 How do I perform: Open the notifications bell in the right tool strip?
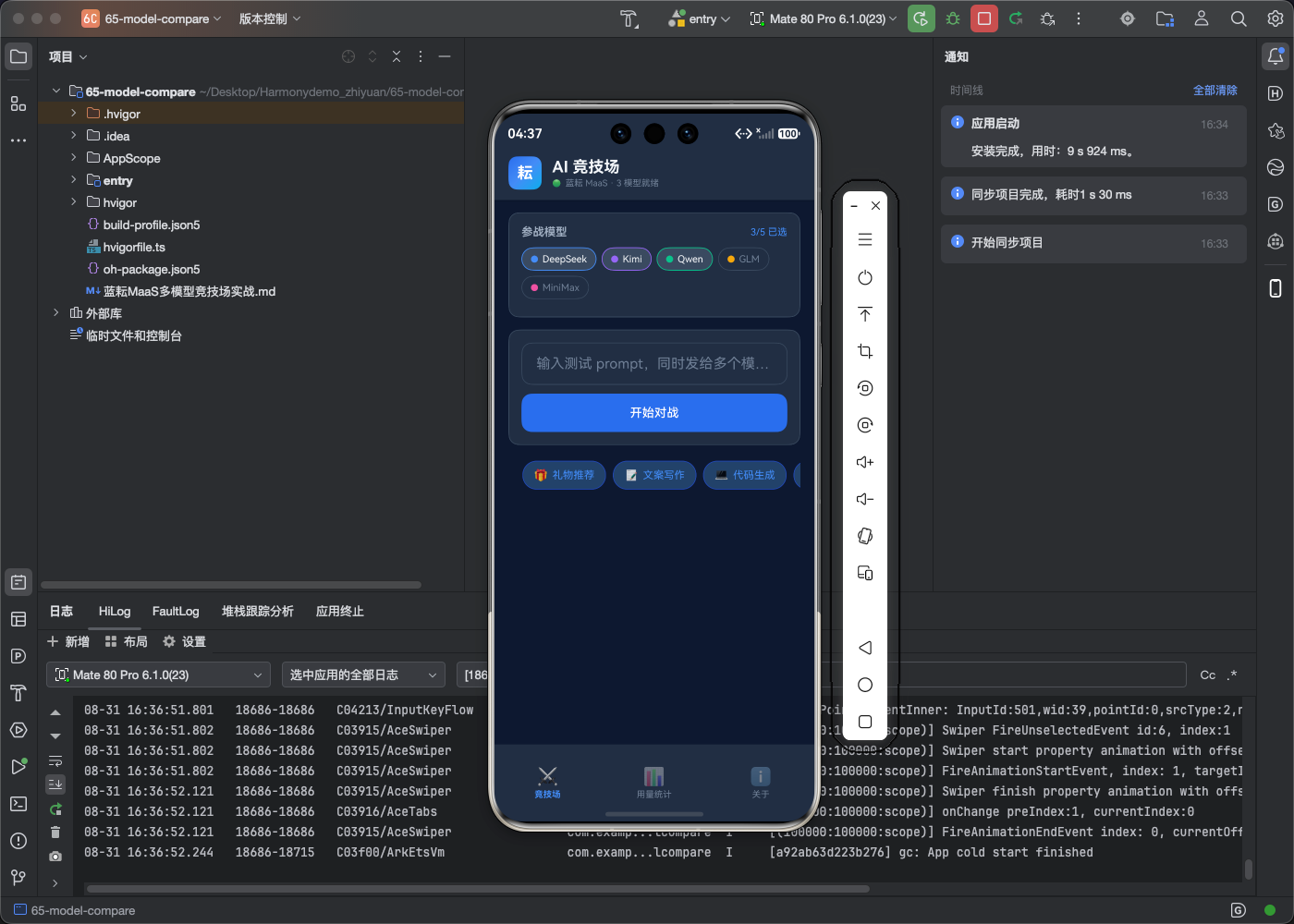1276,56
